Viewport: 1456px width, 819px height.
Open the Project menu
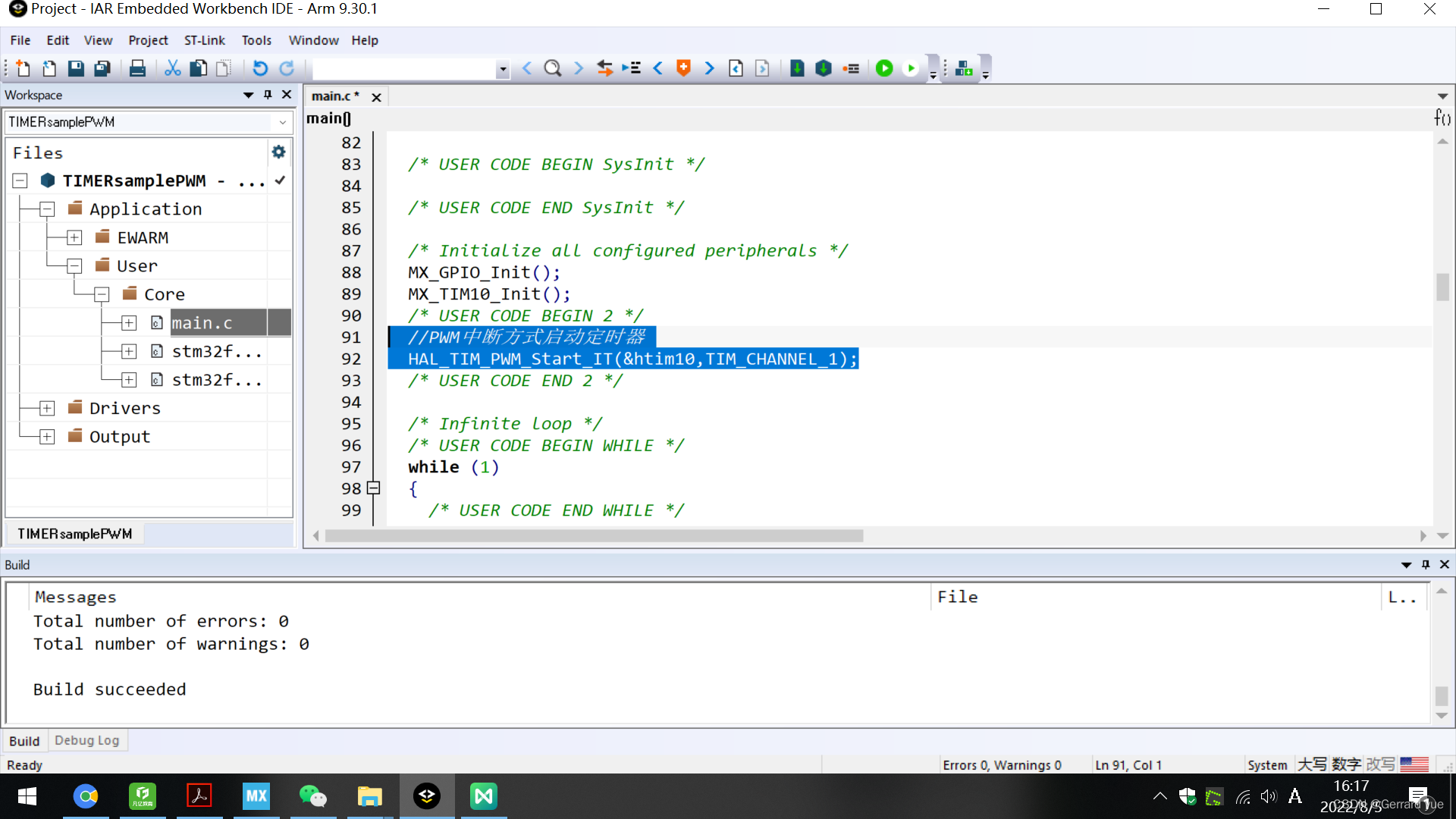[x=148, y=40]
